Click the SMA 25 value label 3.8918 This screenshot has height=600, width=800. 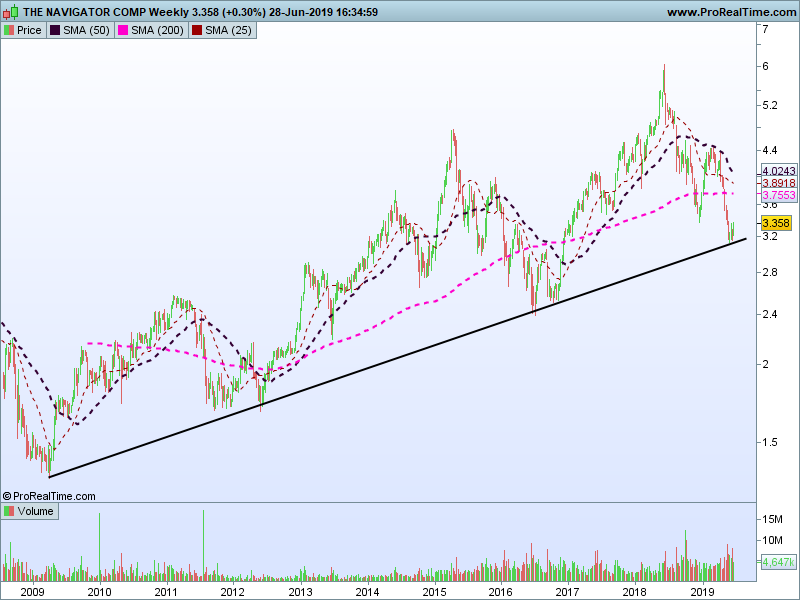click(x=779, y=183)
